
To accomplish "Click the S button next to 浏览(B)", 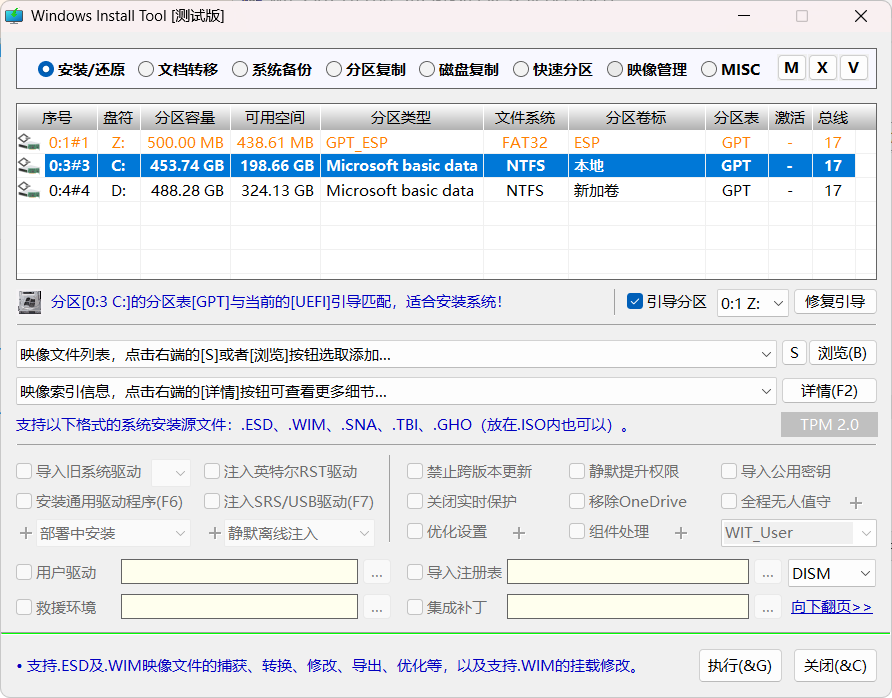I will [x=794, y=353].
